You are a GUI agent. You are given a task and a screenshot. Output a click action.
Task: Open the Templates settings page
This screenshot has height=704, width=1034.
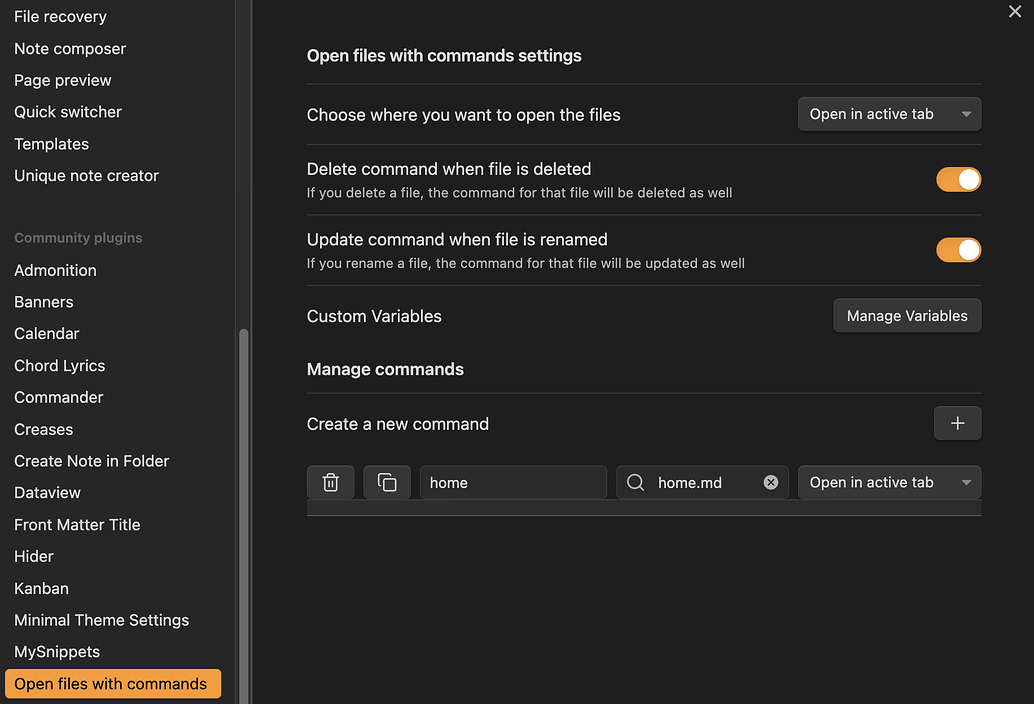[x=51, y=143]
